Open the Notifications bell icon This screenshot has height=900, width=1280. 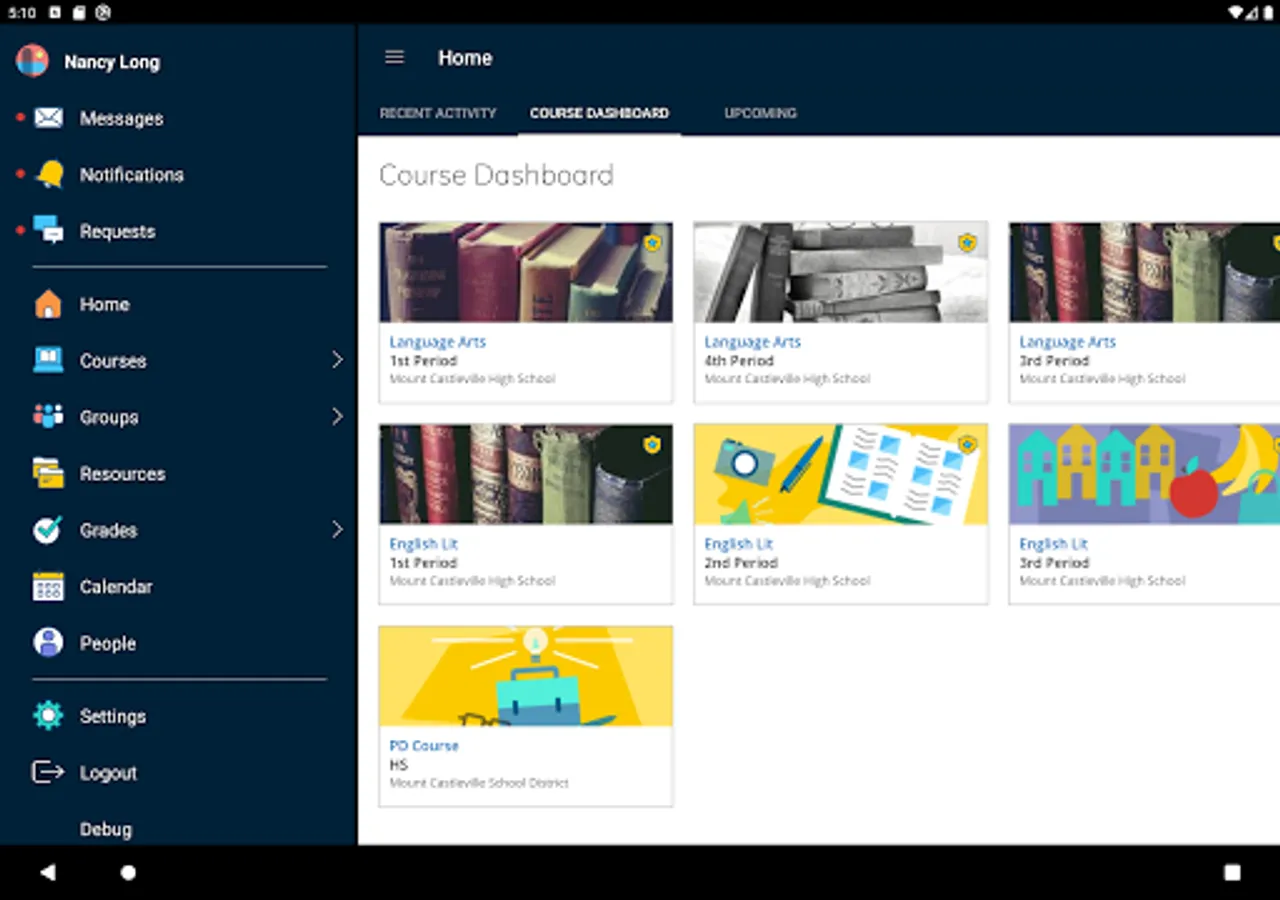click(49, 175)
